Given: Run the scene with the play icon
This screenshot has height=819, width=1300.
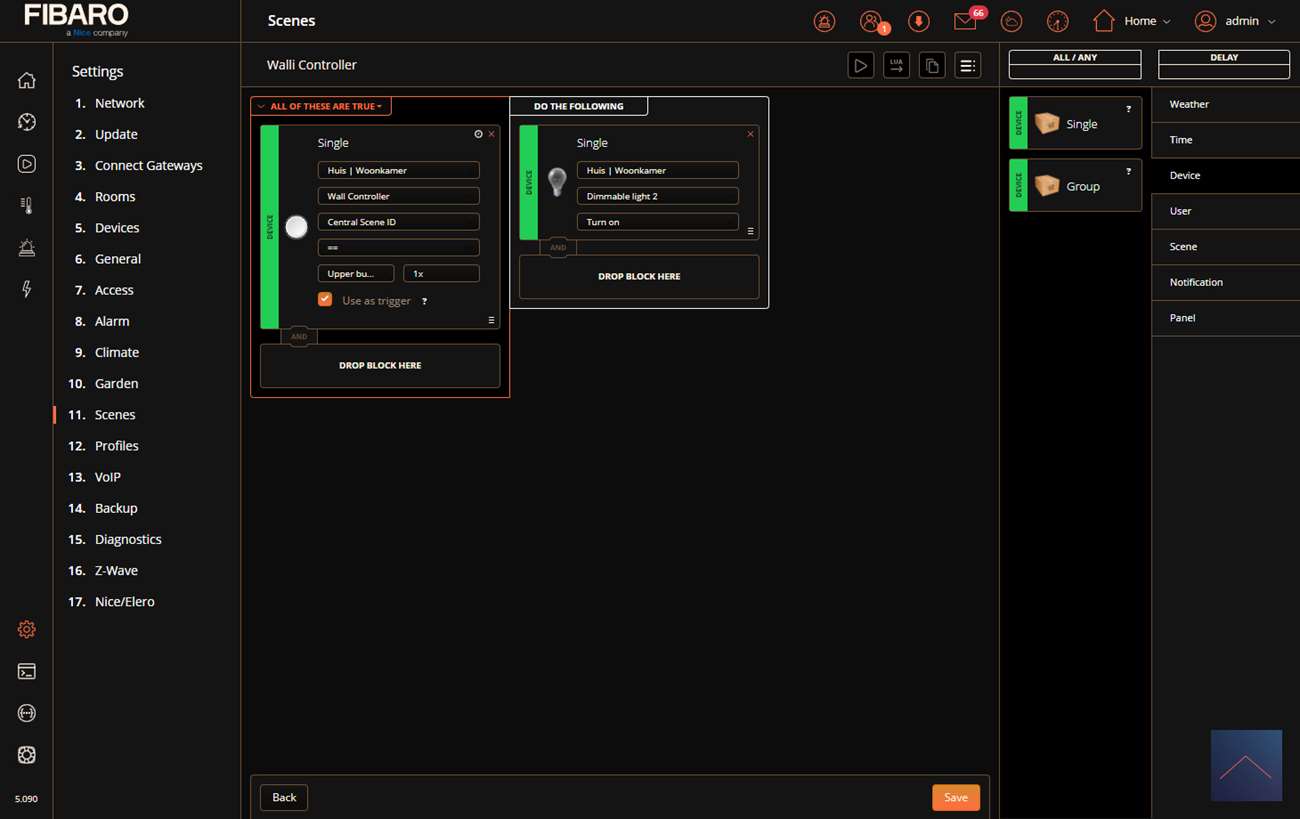Looking at the screenshot, I should pos(860,66).
